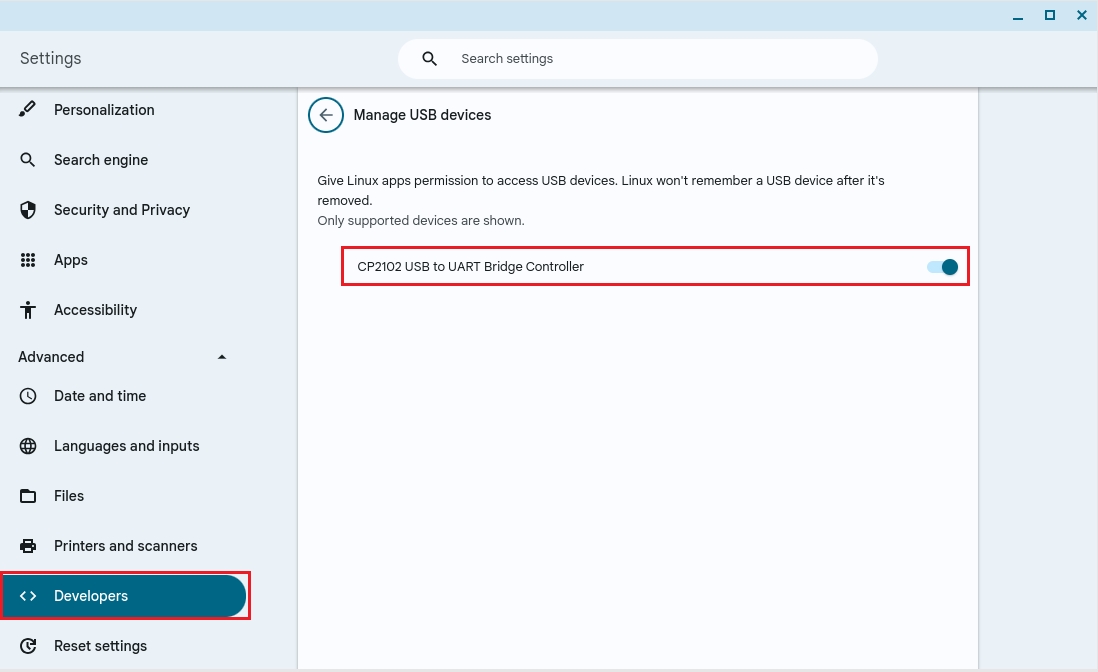Maximize the Settings window
1098x672 pixels.
pyautogui.click(x=1049, y=15)
